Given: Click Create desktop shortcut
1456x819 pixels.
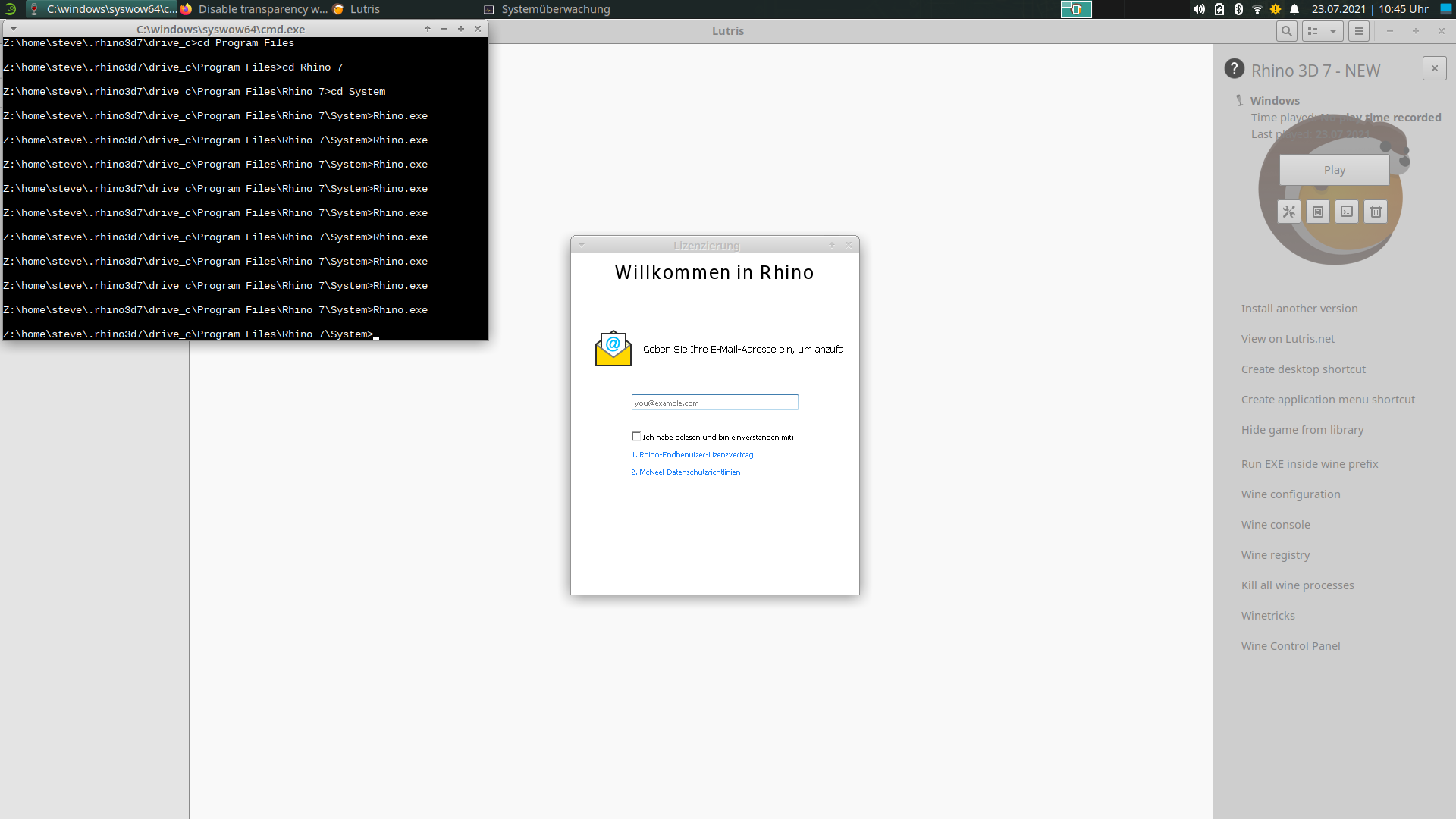Looking at the screenshot, I should [x=1304, y=369].
